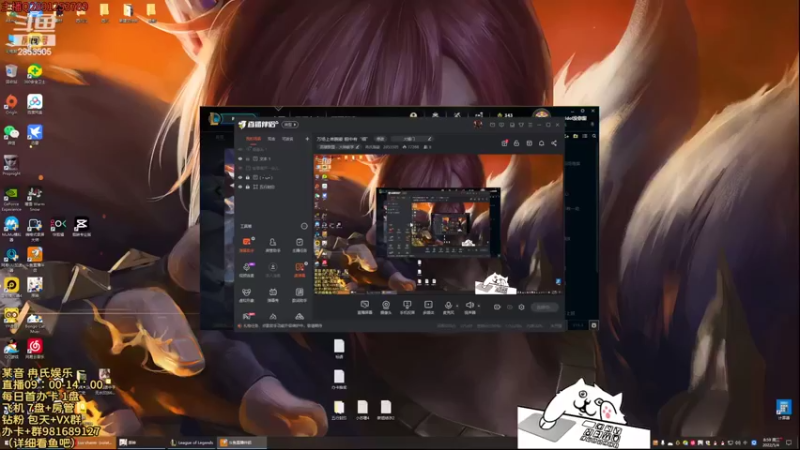Launch the Propnight game shortcut
This screenshot has height=450, width=800.
[x=11, y=164]
